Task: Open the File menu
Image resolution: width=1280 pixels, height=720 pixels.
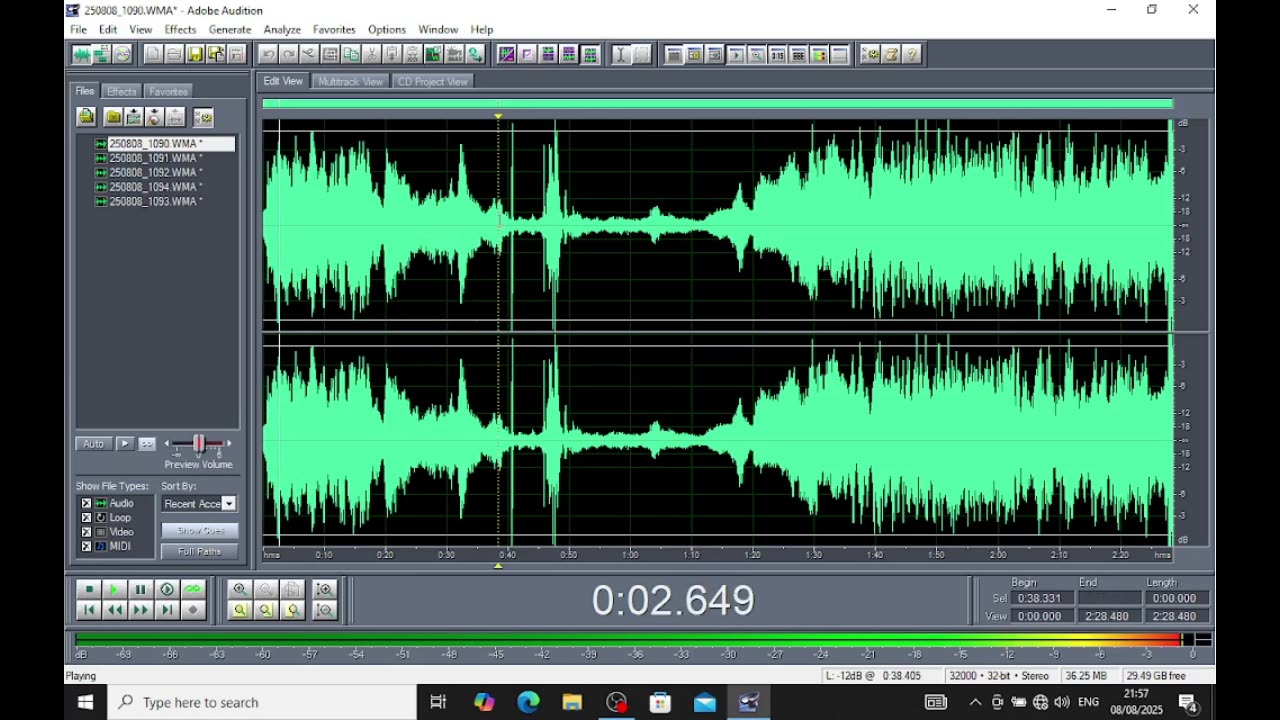Action: click(78, 30)
